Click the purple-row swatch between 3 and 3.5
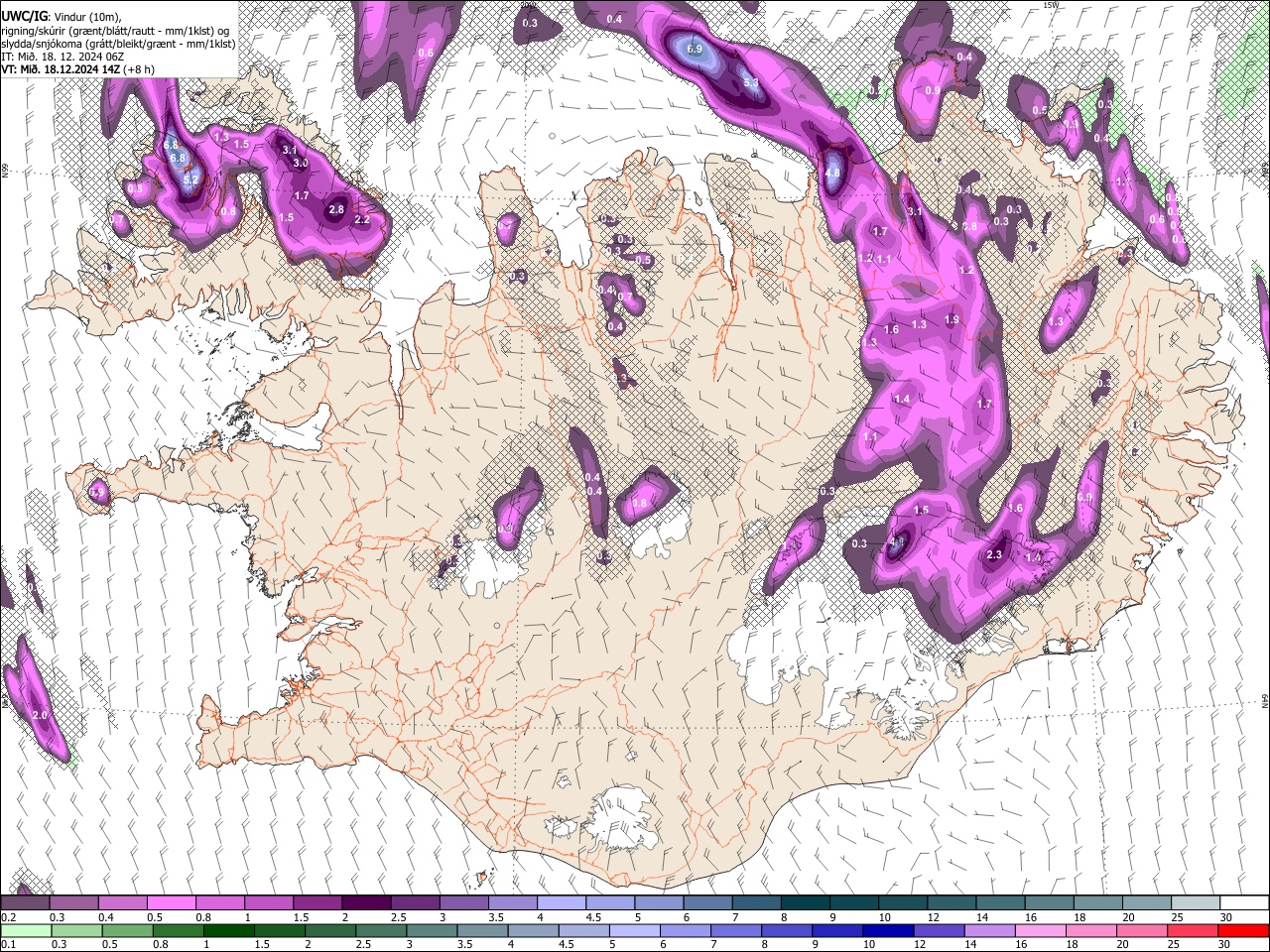The height and width of the screenshot is (952, 1270). point(463,902)
